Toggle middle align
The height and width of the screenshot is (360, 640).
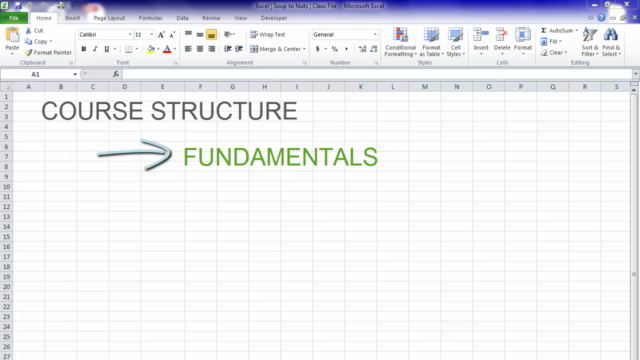[x=200, y=34]
